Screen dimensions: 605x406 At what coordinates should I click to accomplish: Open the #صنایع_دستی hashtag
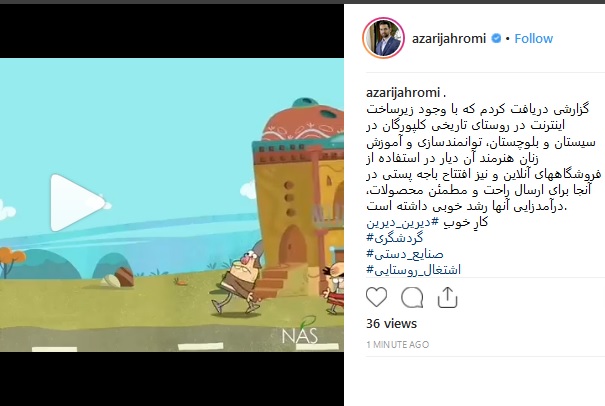coord(405,254)
